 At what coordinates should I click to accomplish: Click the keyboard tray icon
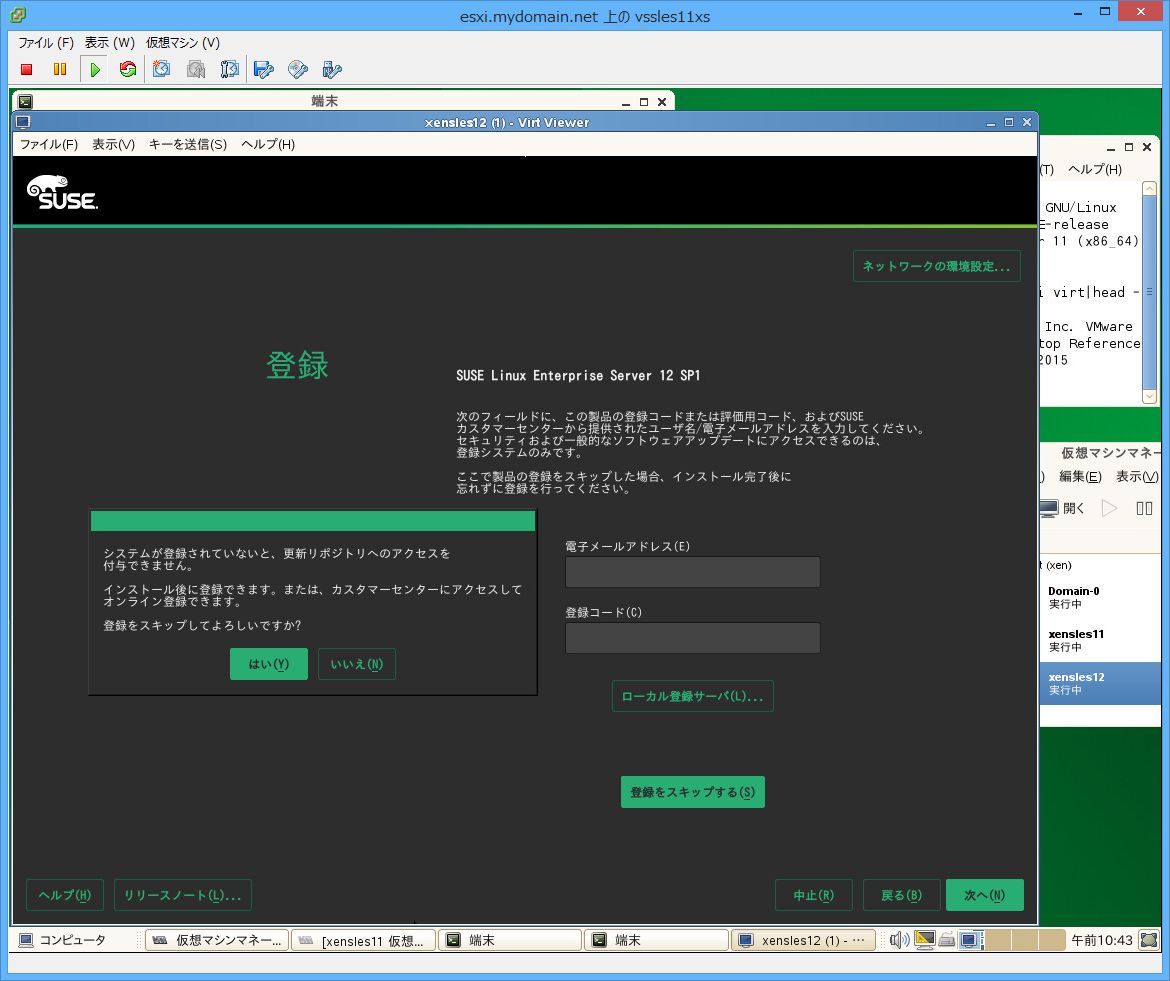pyautogui.click(x=947, y=940)
